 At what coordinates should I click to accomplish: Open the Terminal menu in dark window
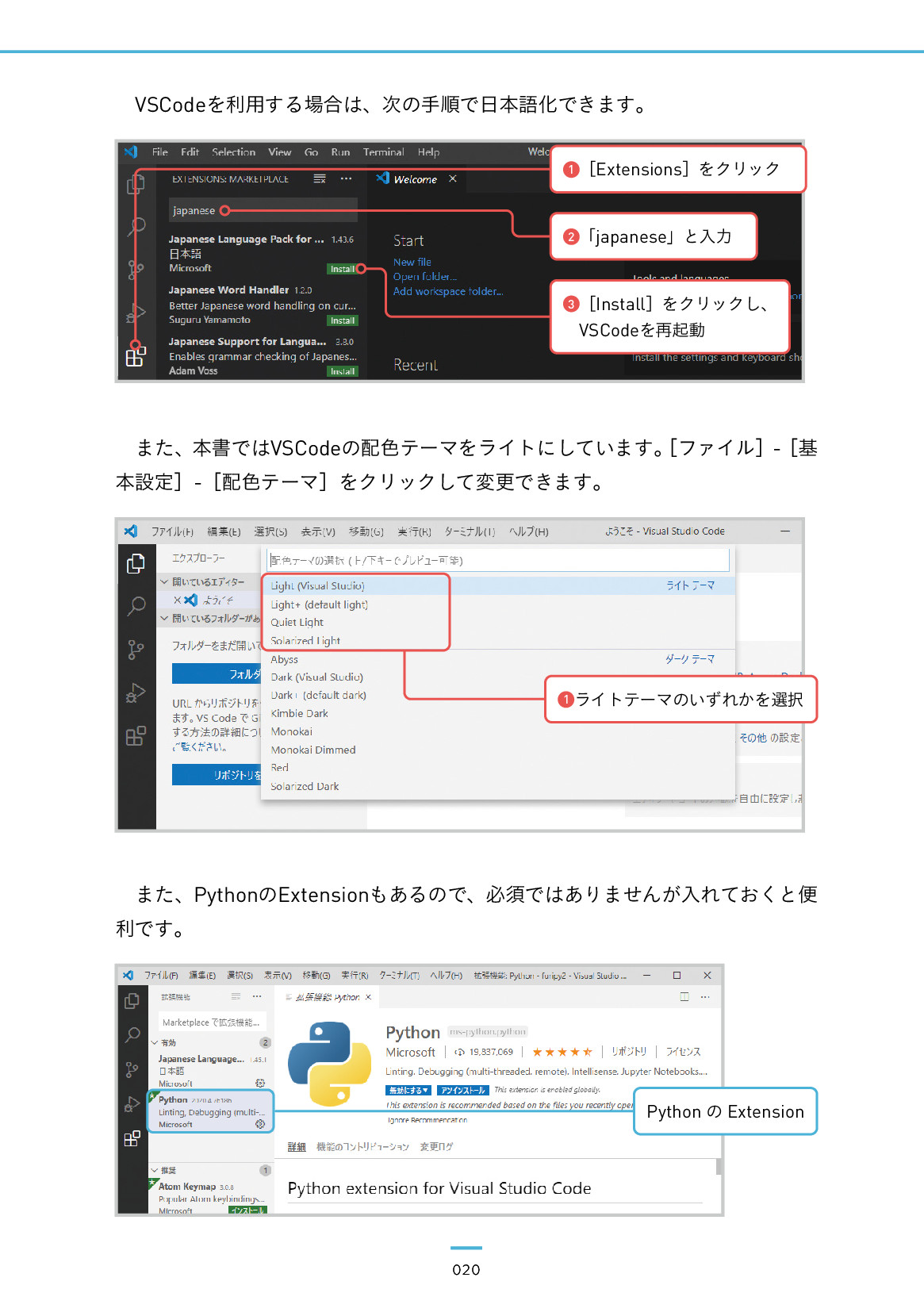click(383, 152)
